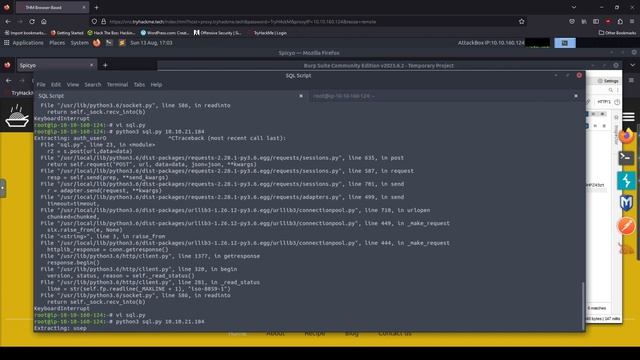The image size is (640, 360).
Task: Click the padlock site info icon
Action: coord(103,21)
